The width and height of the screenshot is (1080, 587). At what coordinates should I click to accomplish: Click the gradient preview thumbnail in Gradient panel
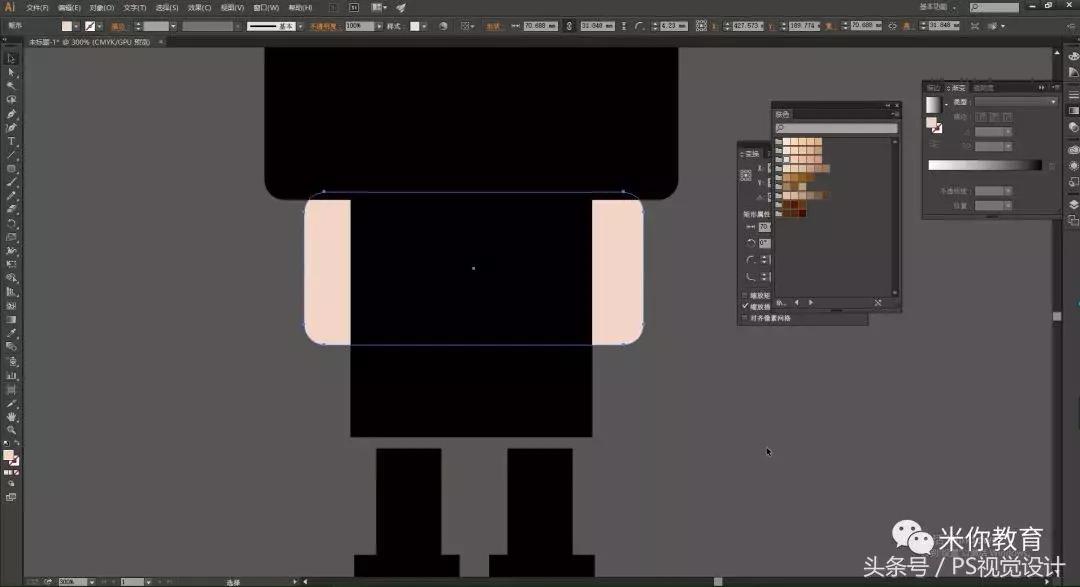pyautogui.click(x=932, y=104)
